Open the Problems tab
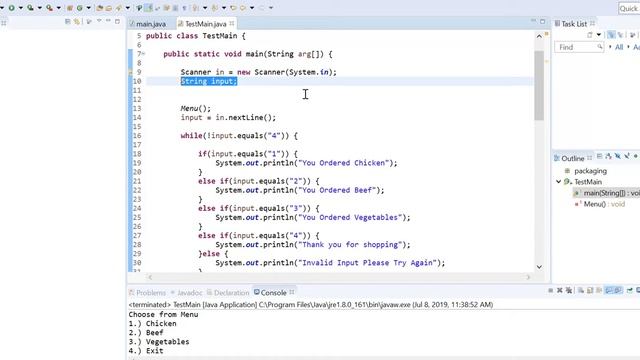 coord(147,293)
